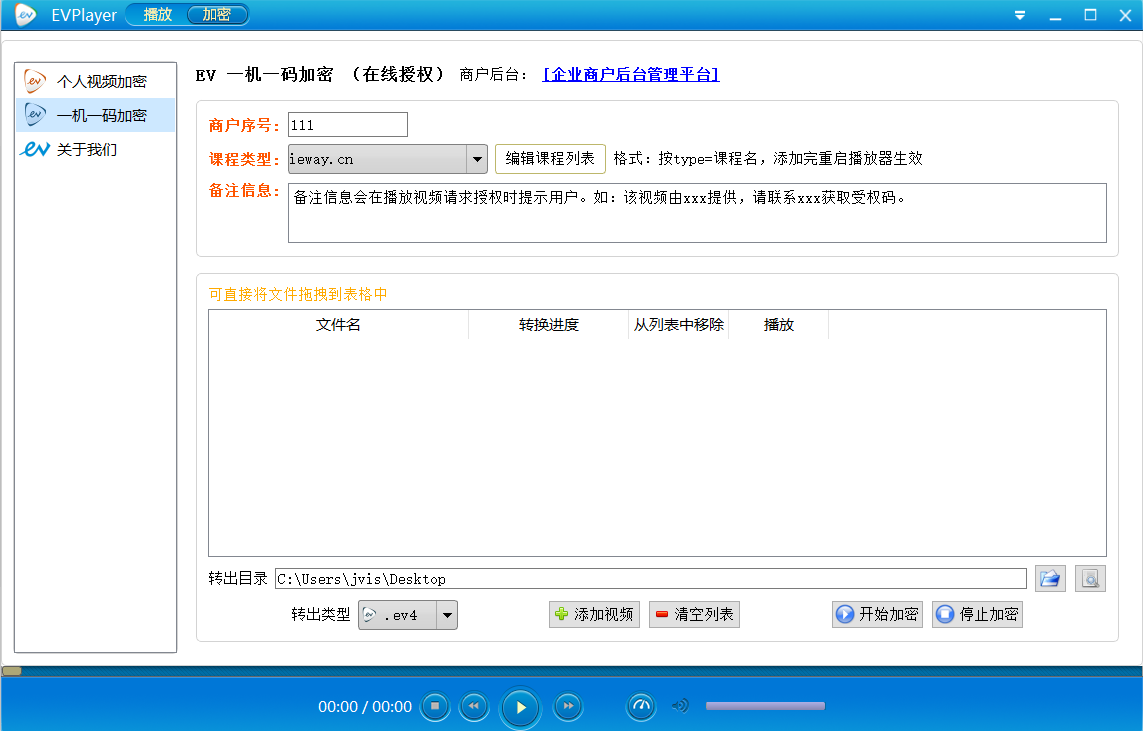Open the playback speed gauge icon
The height and width of the screenshot is (731, 1143).
642,706
